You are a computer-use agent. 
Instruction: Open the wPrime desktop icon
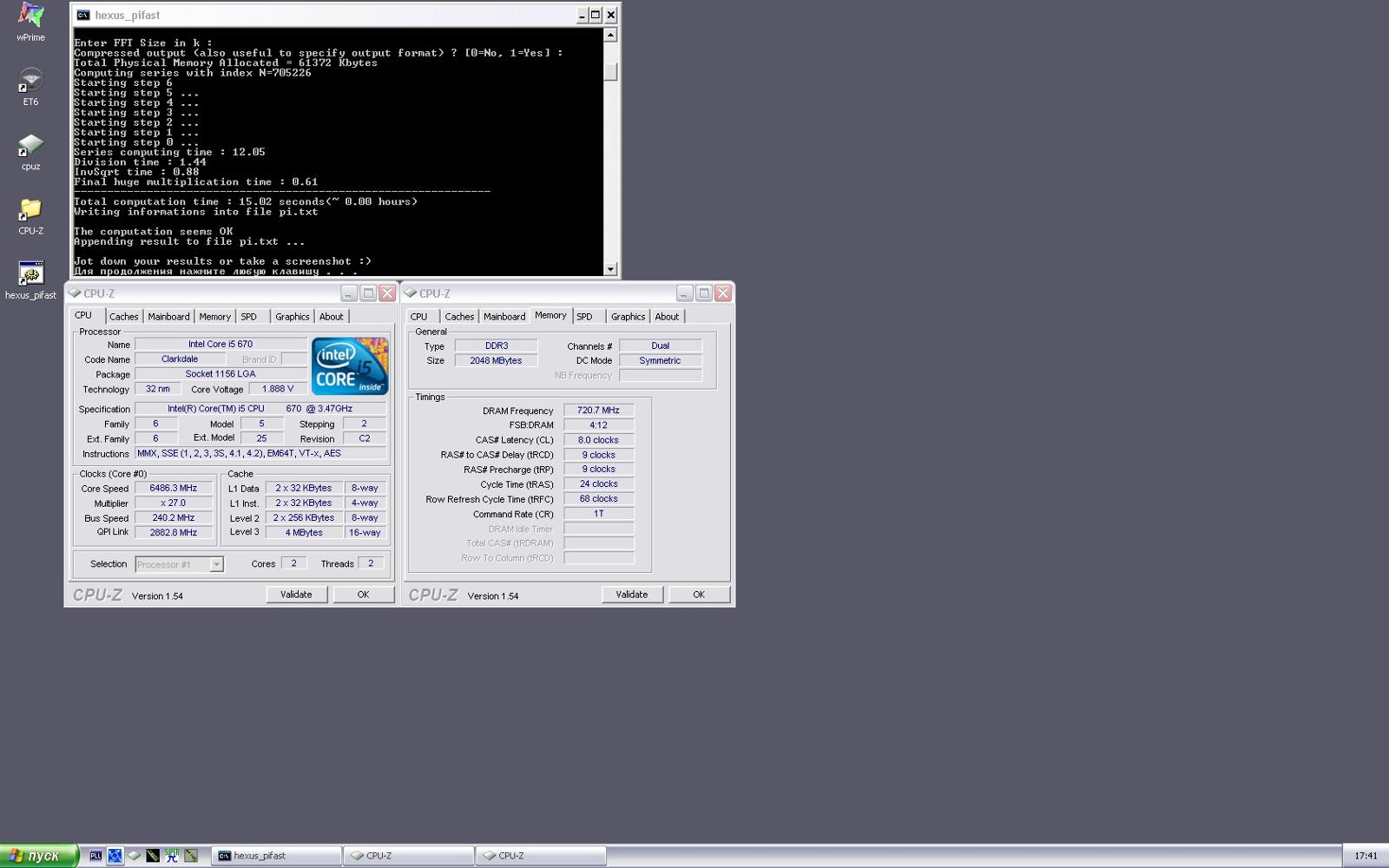point(30,22)
